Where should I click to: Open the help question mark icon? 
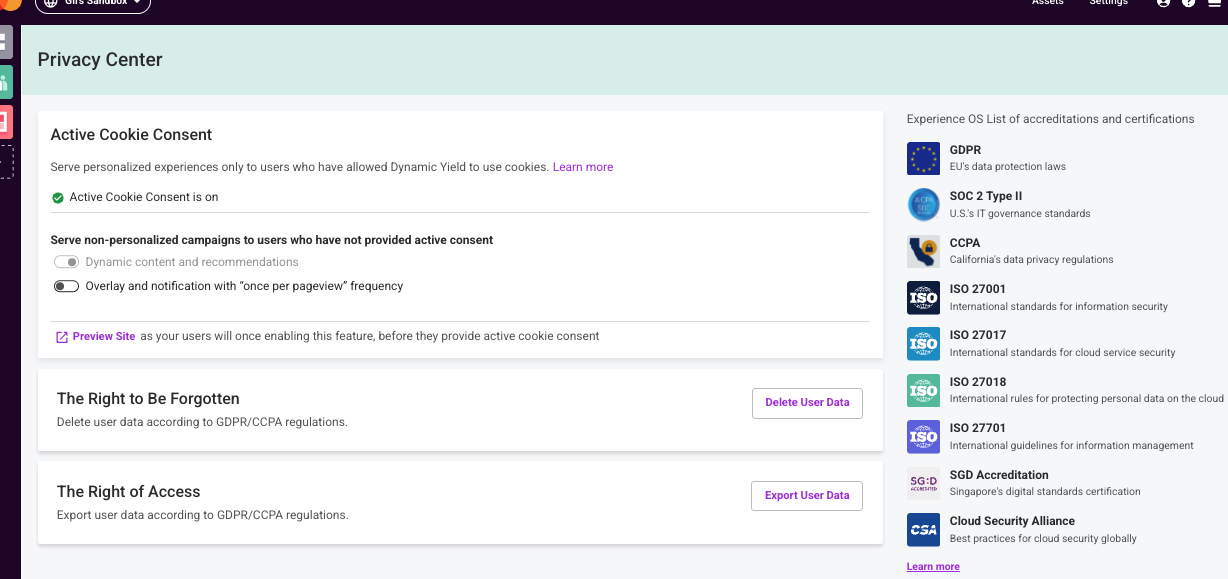click(x=1188, y=3)
